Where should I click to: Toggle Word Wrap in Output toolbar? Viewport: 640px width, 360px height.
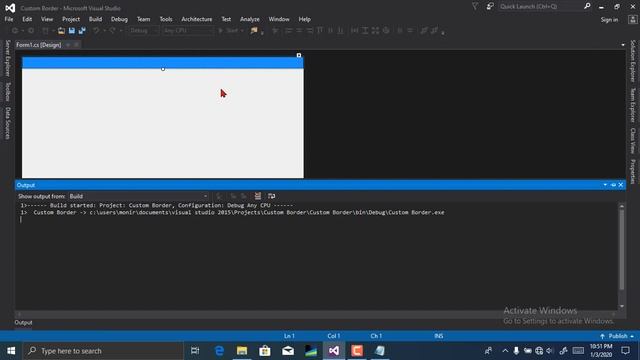pos(271,196)
